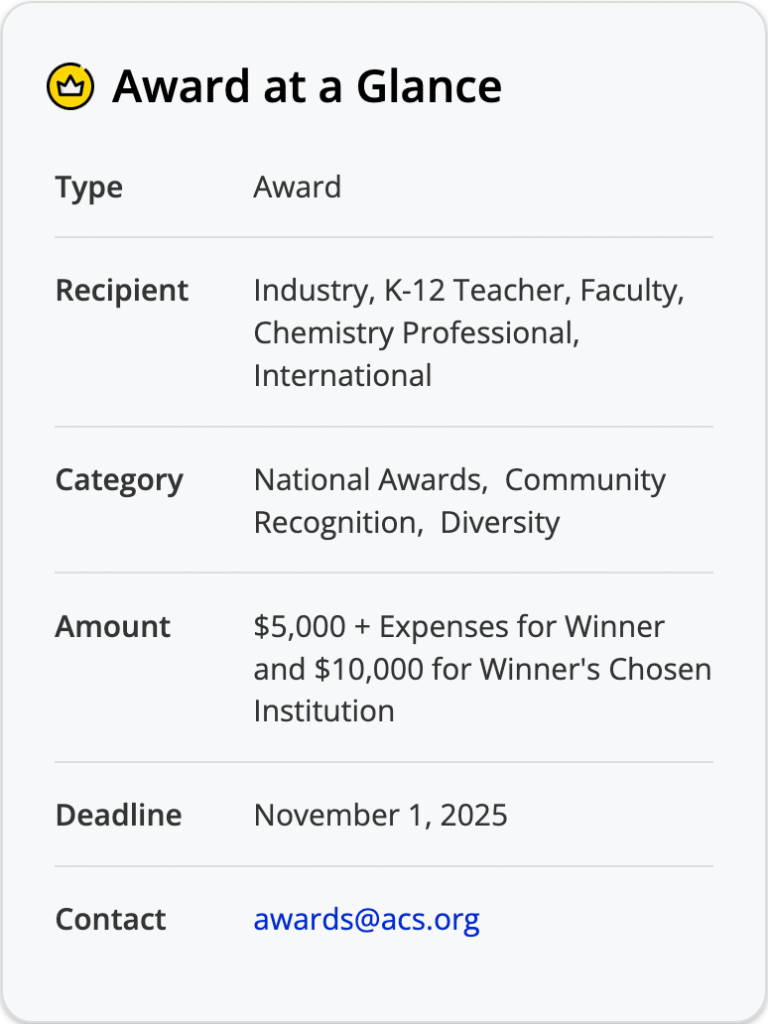
Task: Click "Industry" in the recipient list
Action: 311,290
